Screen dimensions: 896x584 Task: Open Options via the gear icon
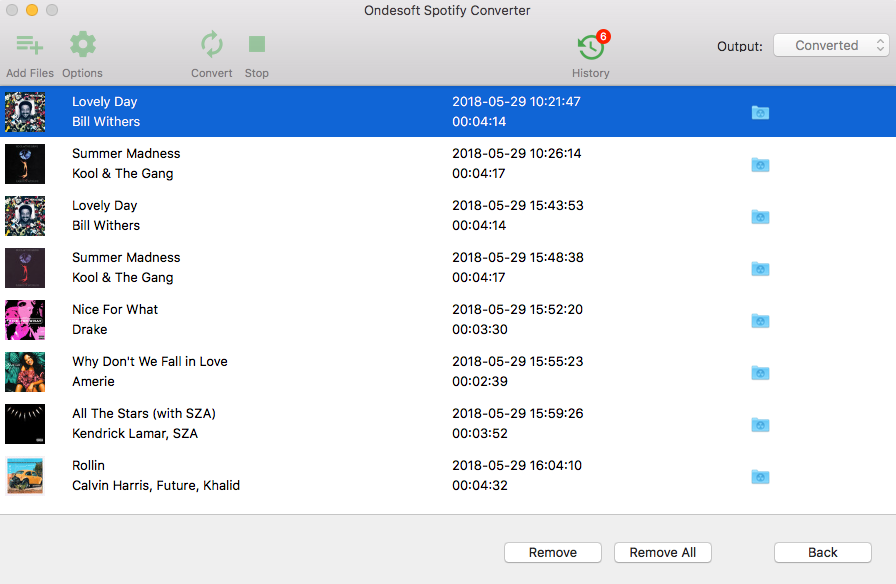[x=83, y=45]
